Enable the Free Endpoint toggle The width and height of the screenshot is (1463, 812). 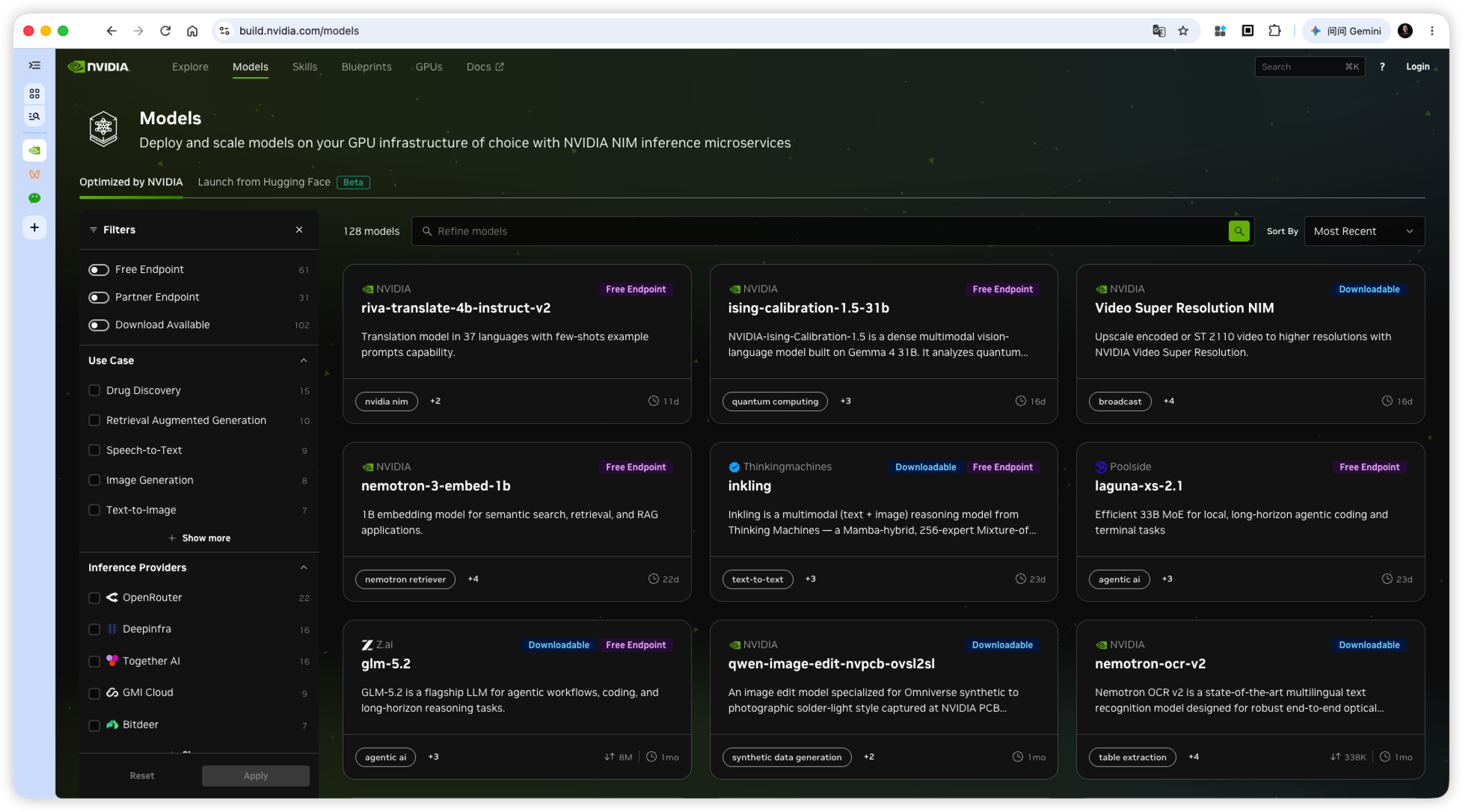tap(99, 270)
